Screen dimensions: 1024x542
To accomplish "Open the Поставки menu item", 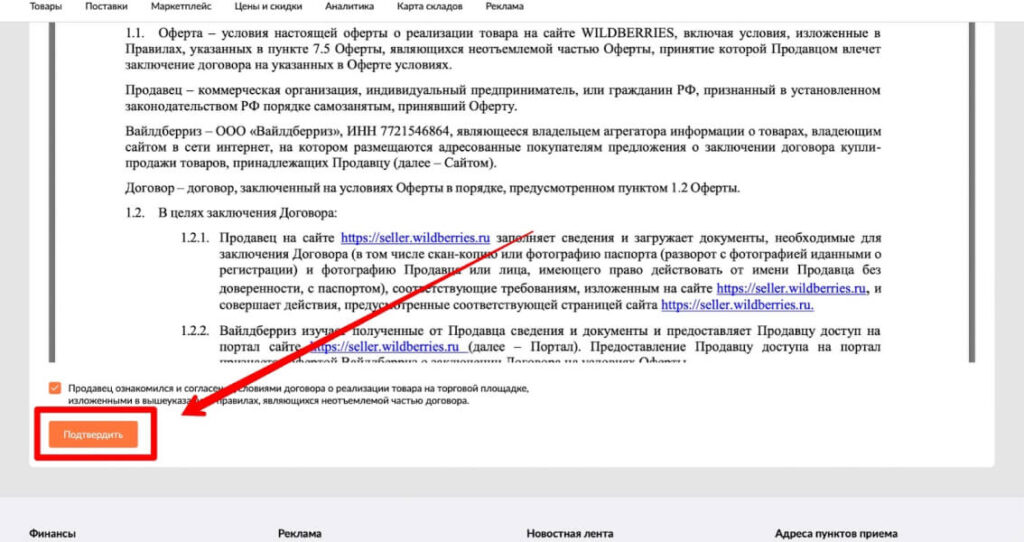I will click(107, 7).
